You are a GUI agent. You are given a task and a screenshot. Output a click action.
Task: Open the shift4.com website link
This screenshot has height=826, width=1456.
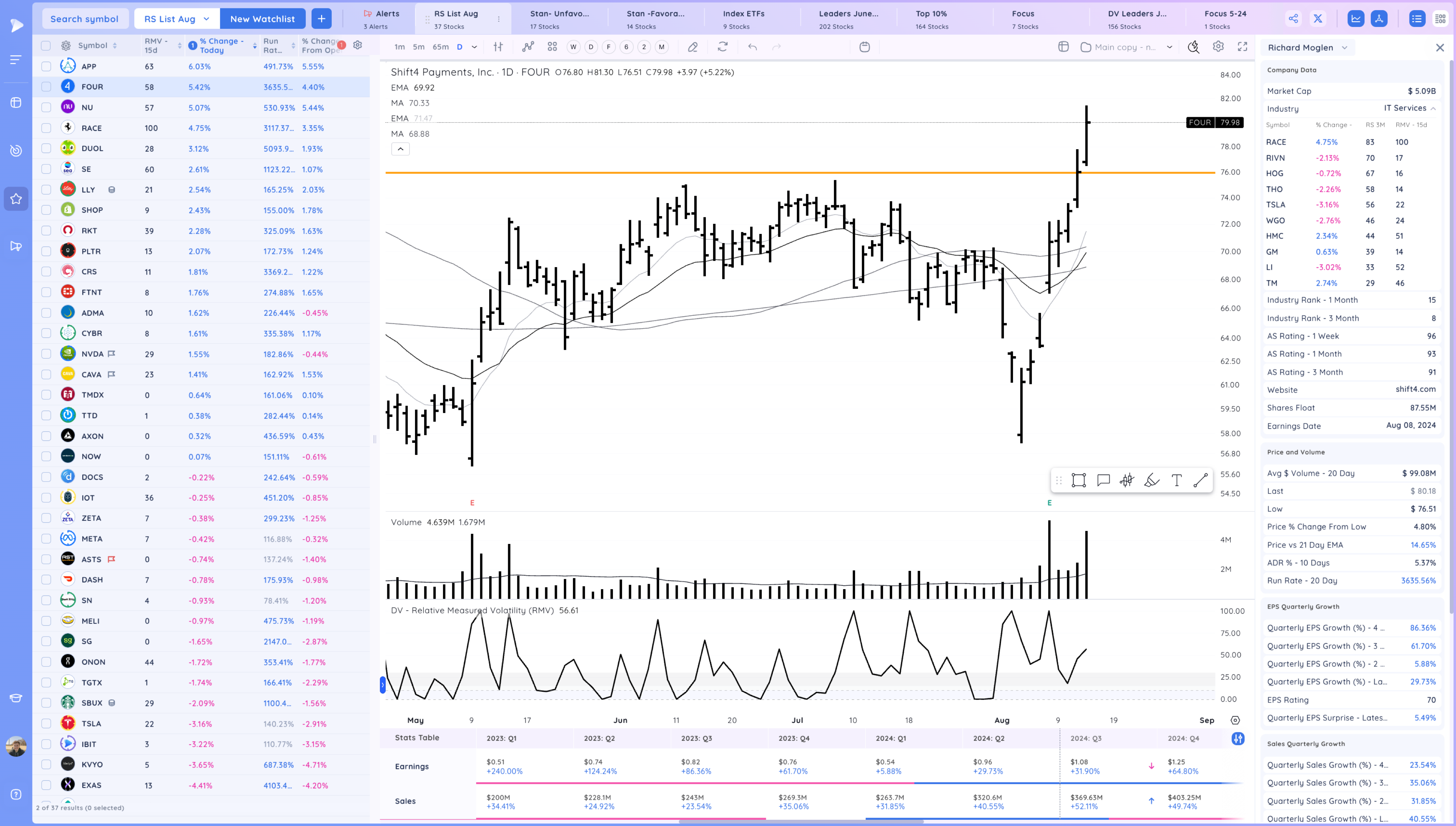tap(1415, 389)
